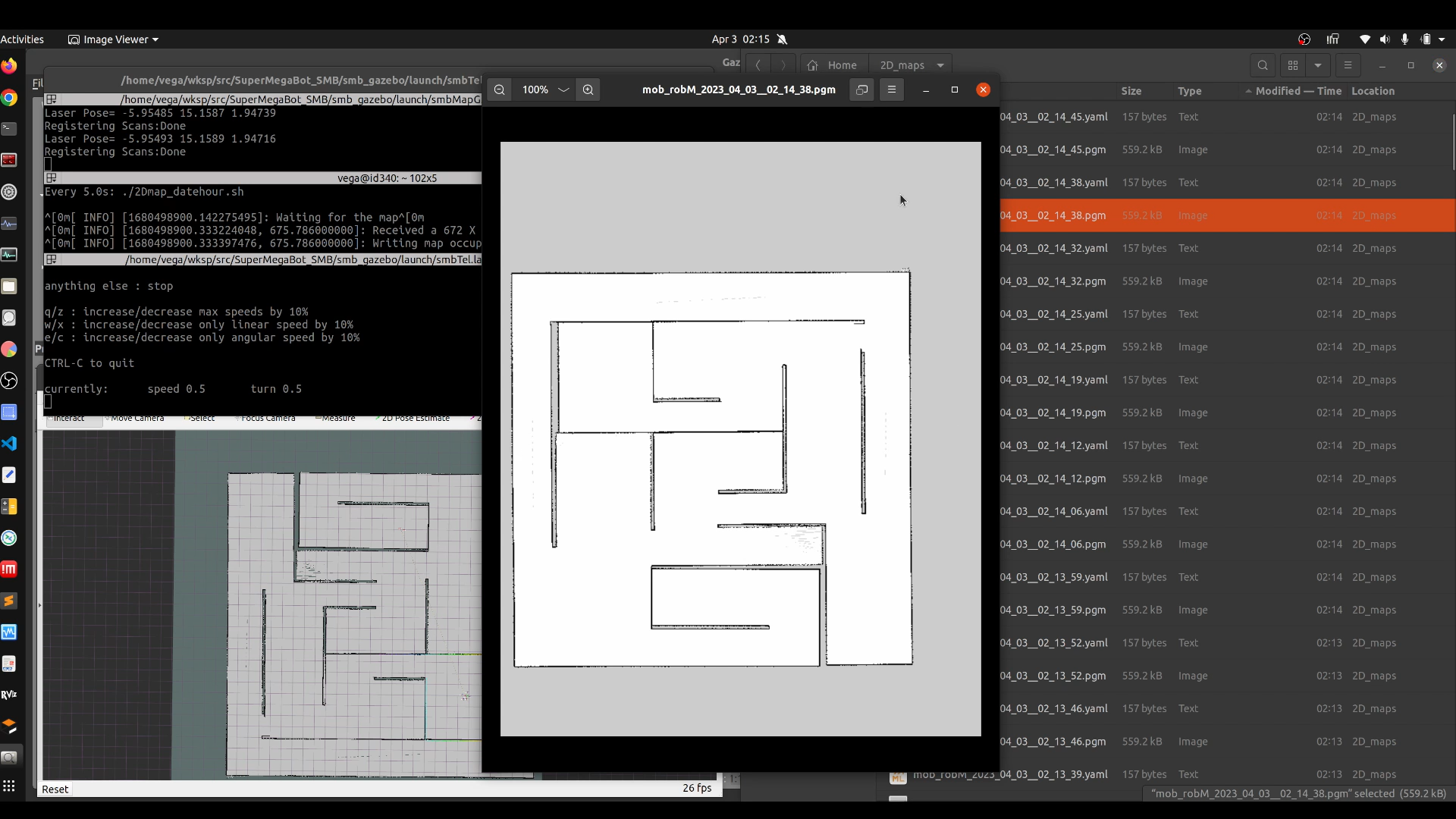Open the image viewer hamburger menu
This screenshot has height=819, width=1456.
tap(892, 89)
